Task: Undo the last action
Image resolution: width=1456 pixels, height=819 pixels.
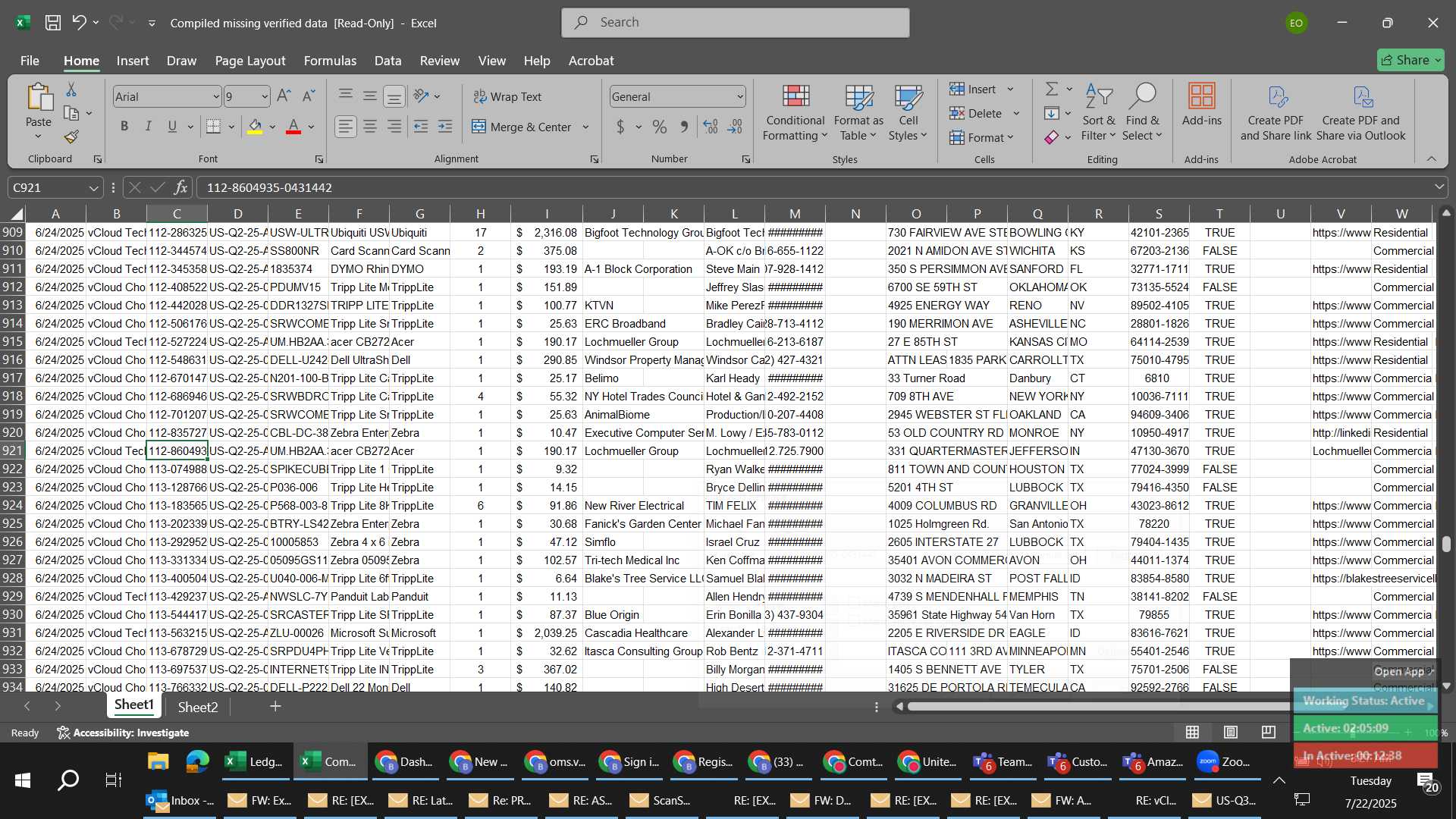Action: click(79, 23)
